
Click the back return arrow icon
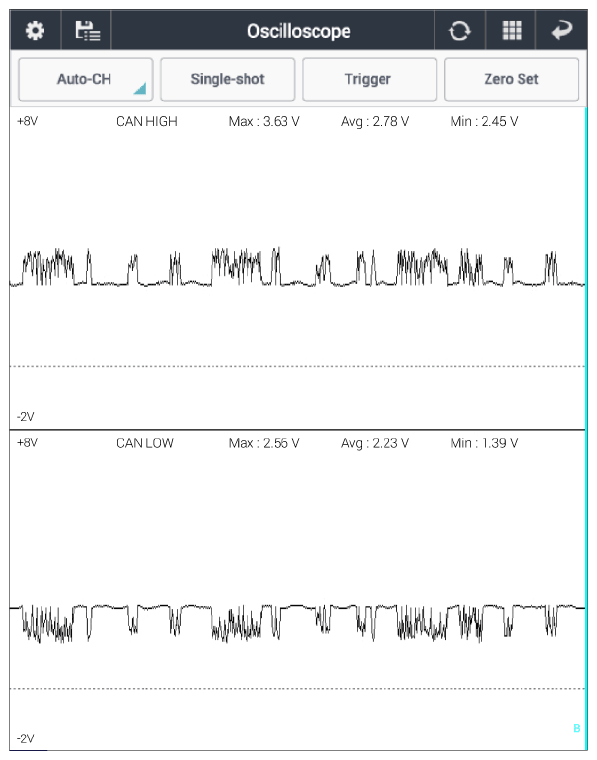coord(562,31)
